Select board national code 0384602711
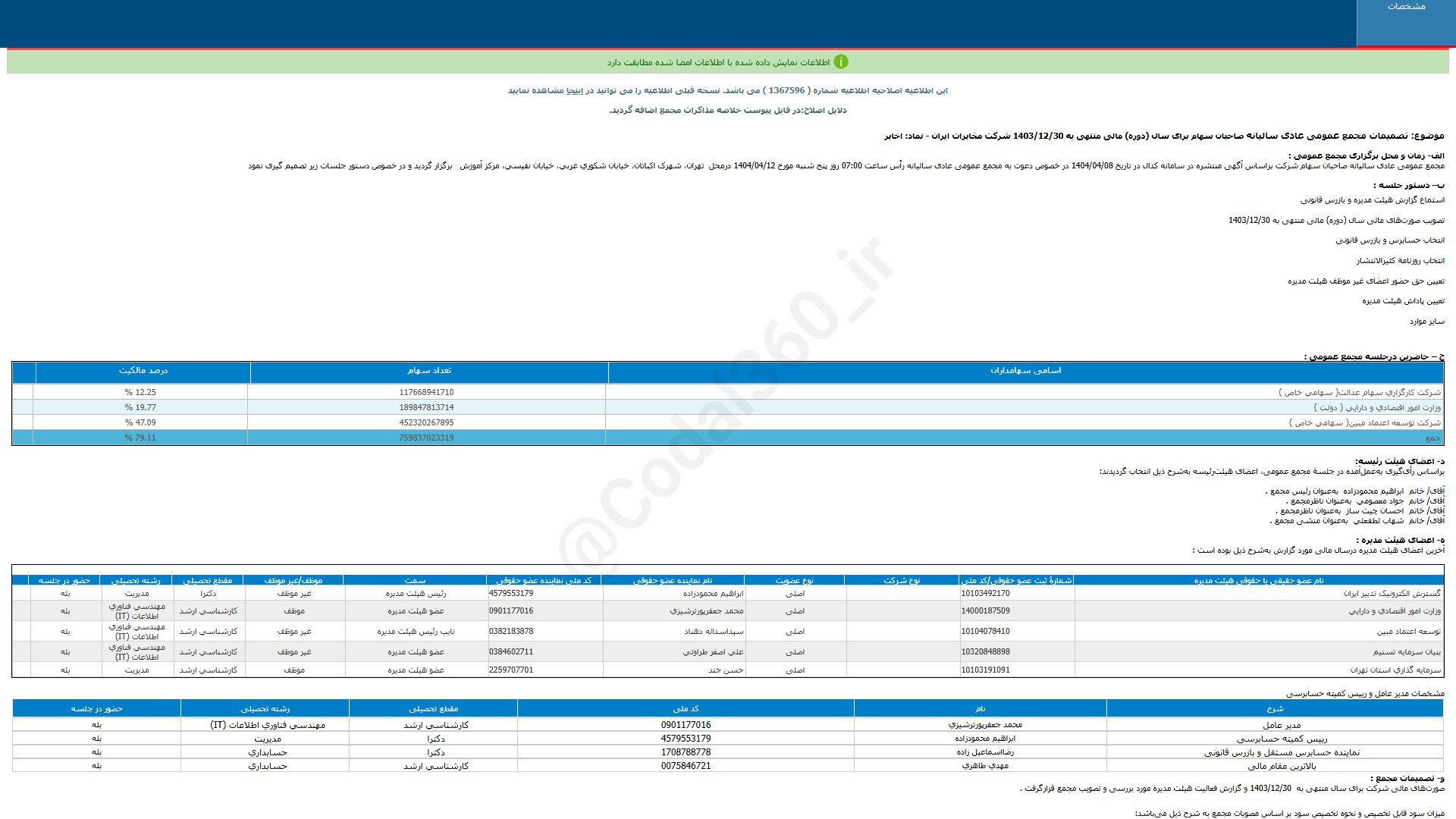The height and width of the screenshot is (819, 1456). click(511, 652)
